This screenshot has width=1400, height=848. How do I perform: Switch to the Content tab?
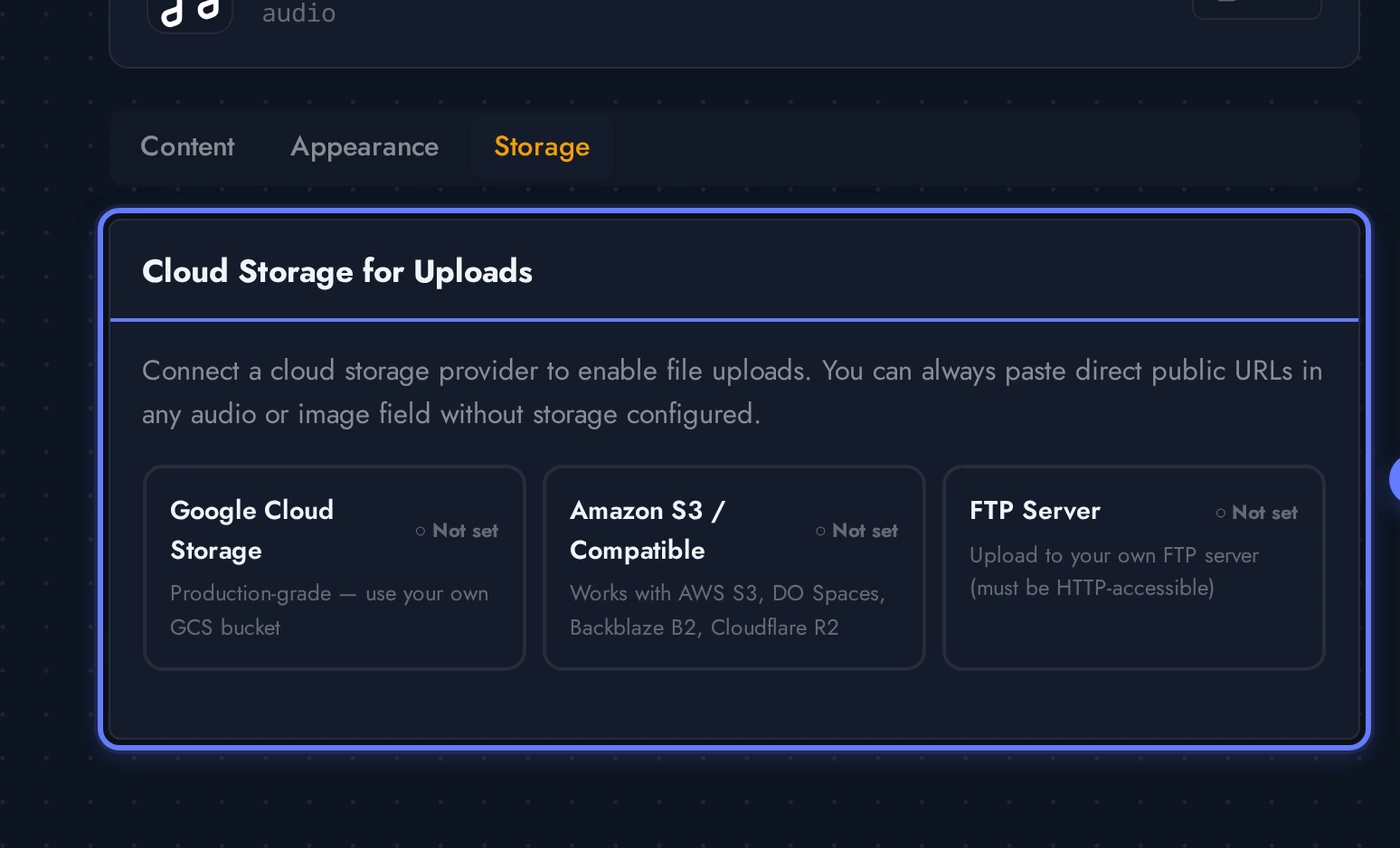click(x=187, y=147)
